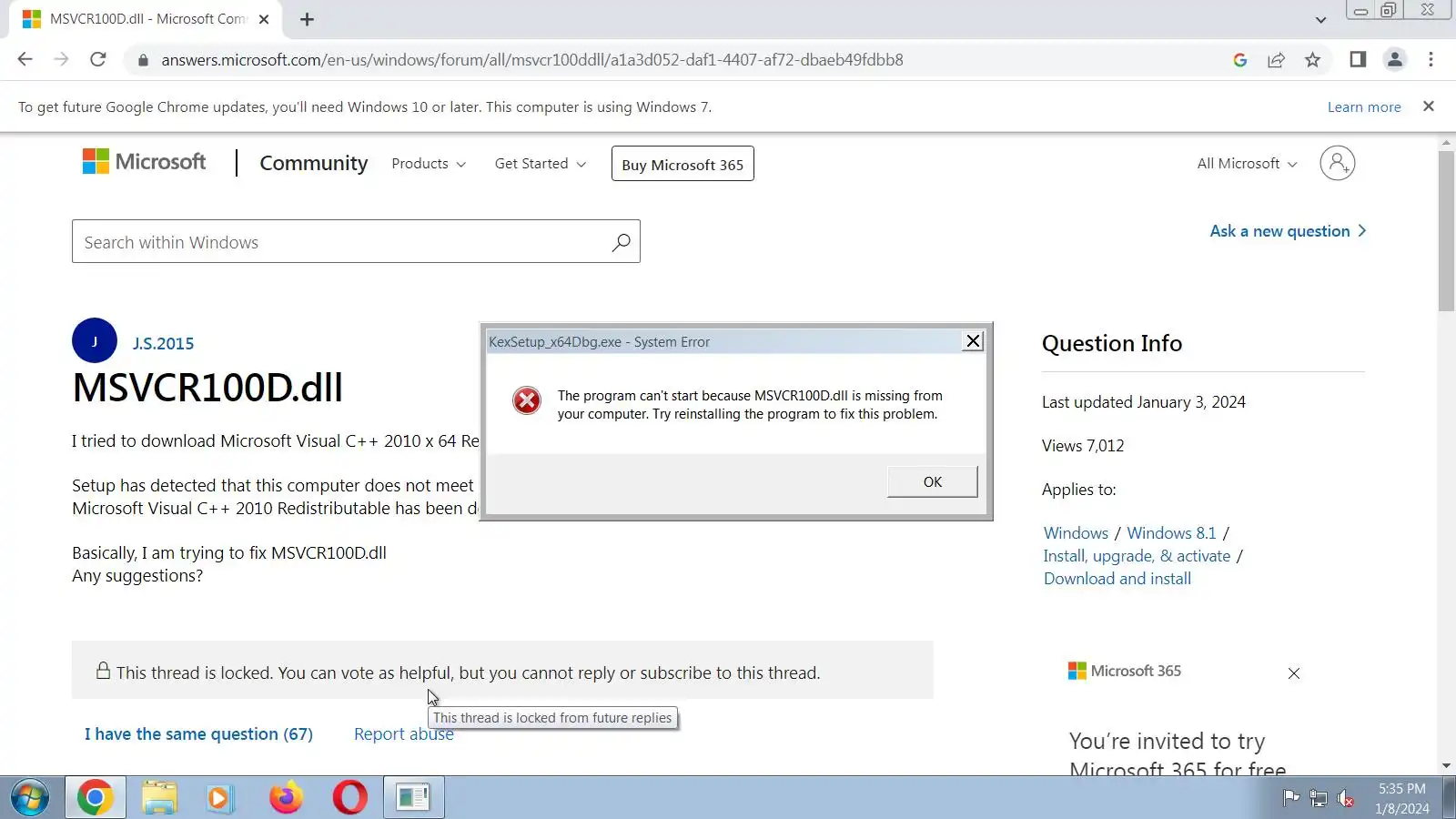Open Learn more about Chrome updates
The width and height of the screenshot is (1456, 819).
(1364, 106)
